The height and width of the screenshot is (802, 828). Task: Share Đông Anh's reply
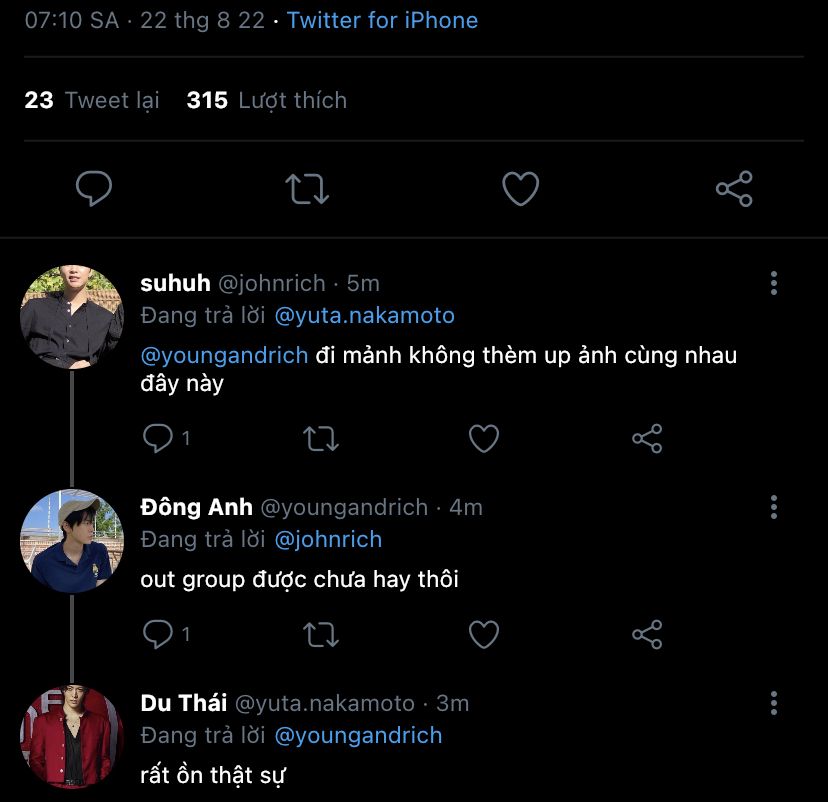647,634
